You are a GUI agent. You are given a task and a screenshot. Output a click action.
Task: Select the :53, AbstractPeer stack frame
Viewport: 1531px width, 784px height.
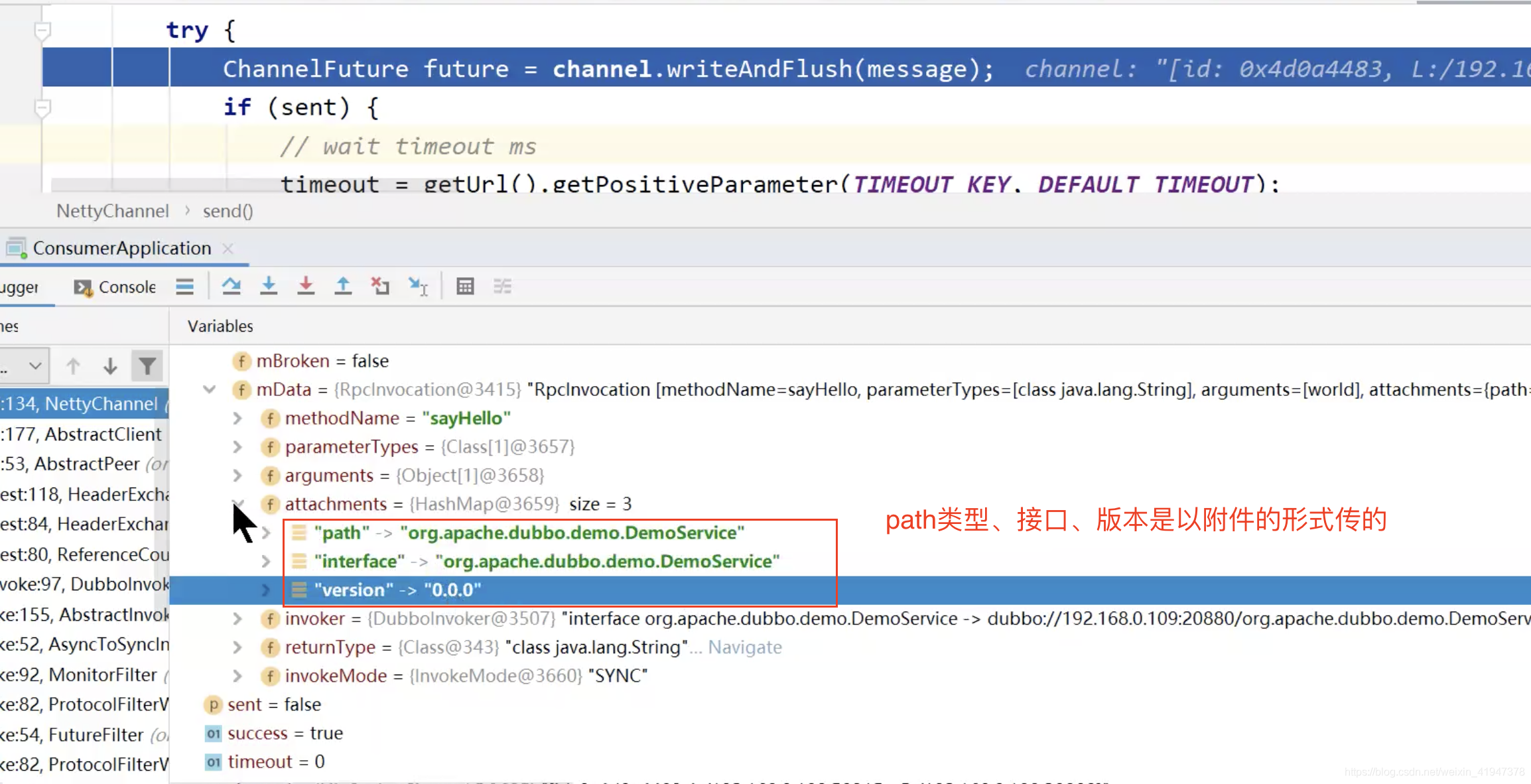(x=84, y=464)
